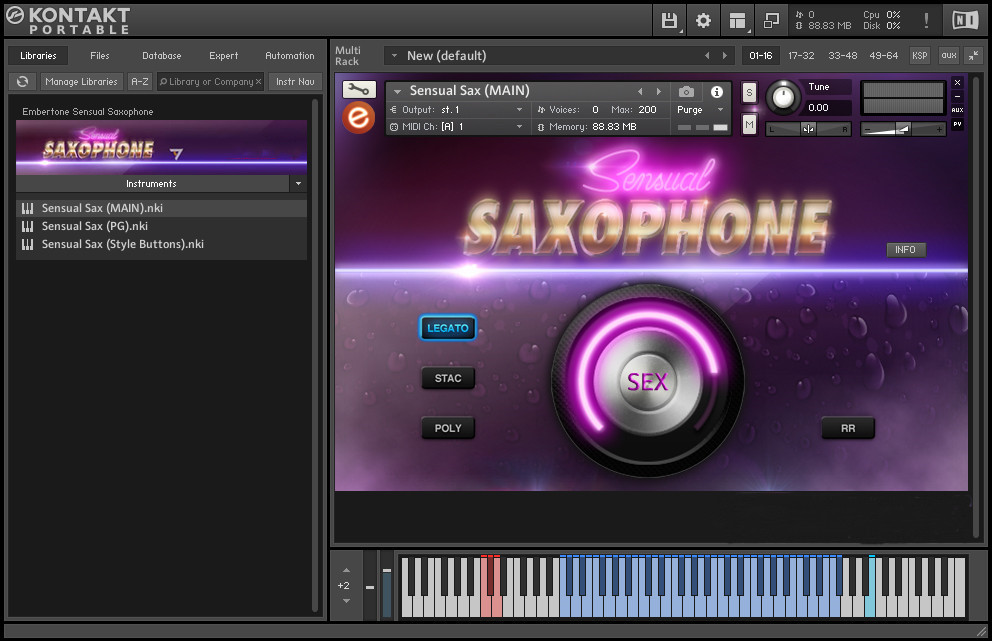Click the minimized view icon in header
Screen dimensions: 992x641
click(771, 21)
